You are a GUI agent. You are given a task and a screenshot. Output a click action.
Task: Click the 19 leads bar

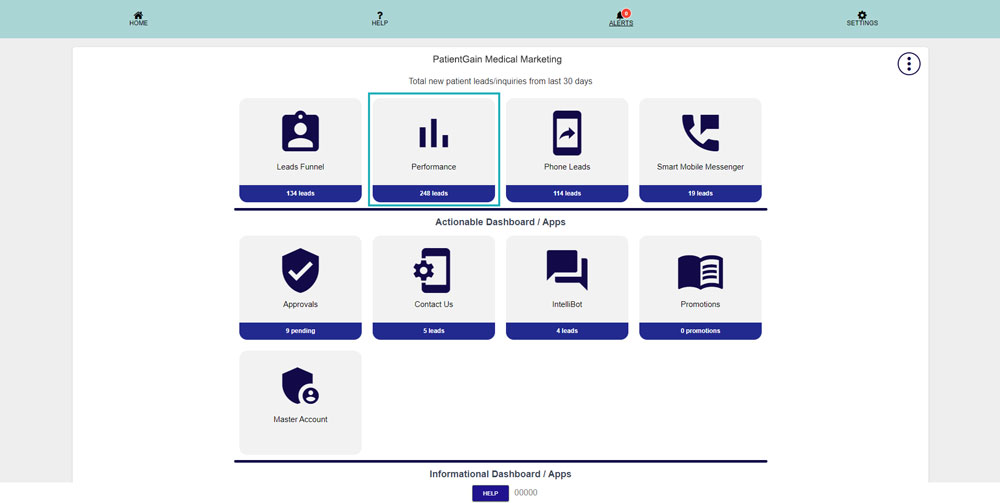point(700,193)
